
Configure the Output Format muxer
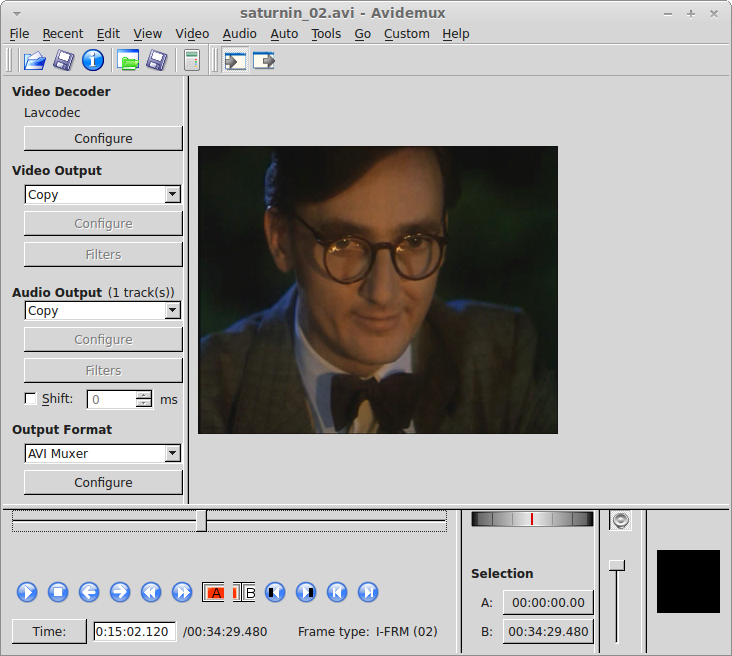pyautogui.click(x=103, y=482)
